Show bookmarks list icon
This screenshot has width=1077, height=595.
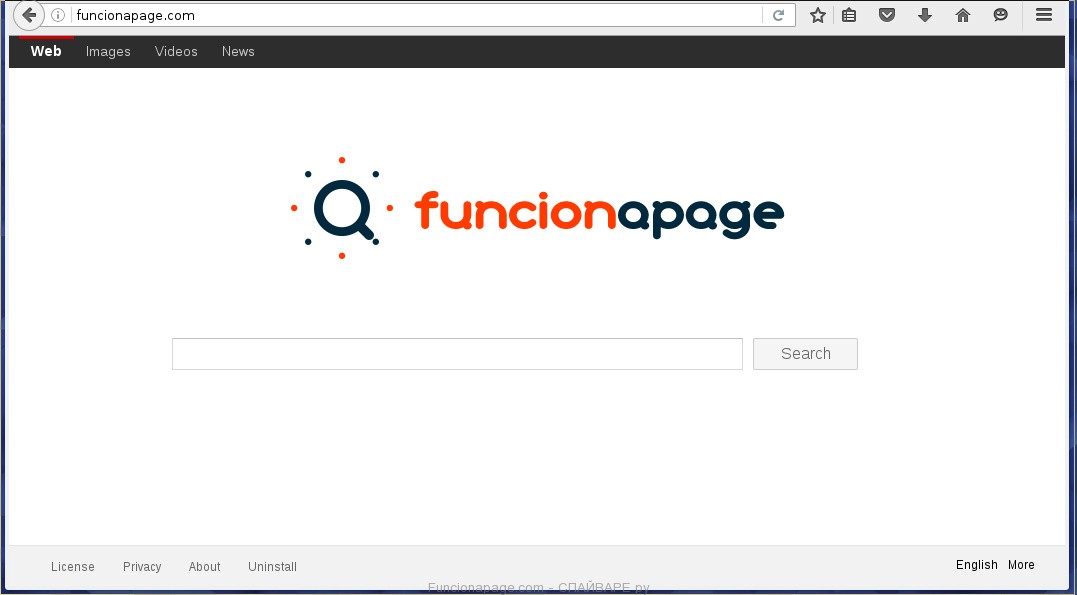[x=849, y=15]
